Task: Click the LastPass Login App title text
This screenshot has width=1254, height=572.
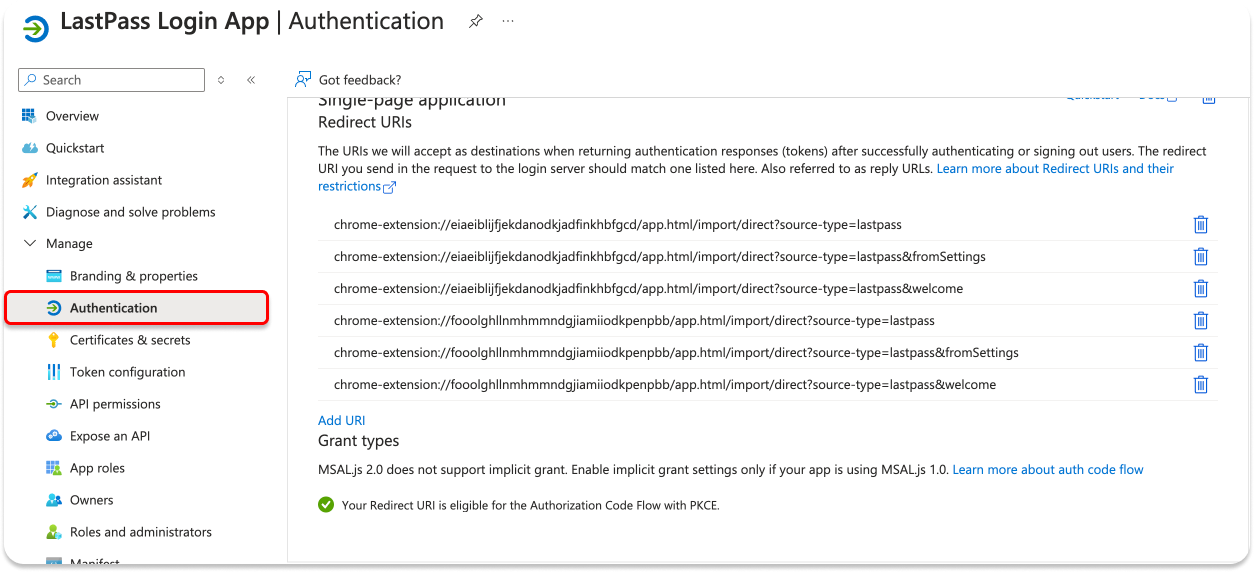Action: (x=165, y=22)
